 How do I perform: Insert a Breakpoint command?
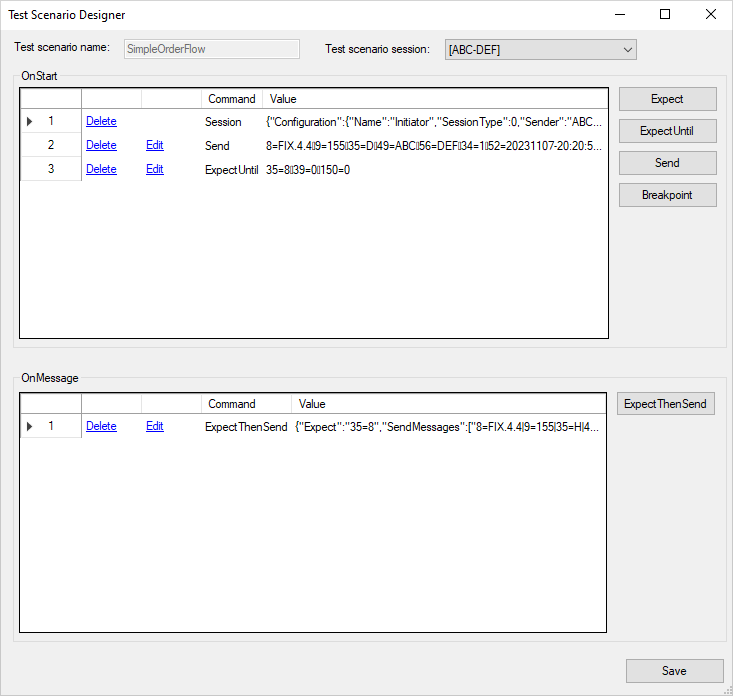coord(667,195)
